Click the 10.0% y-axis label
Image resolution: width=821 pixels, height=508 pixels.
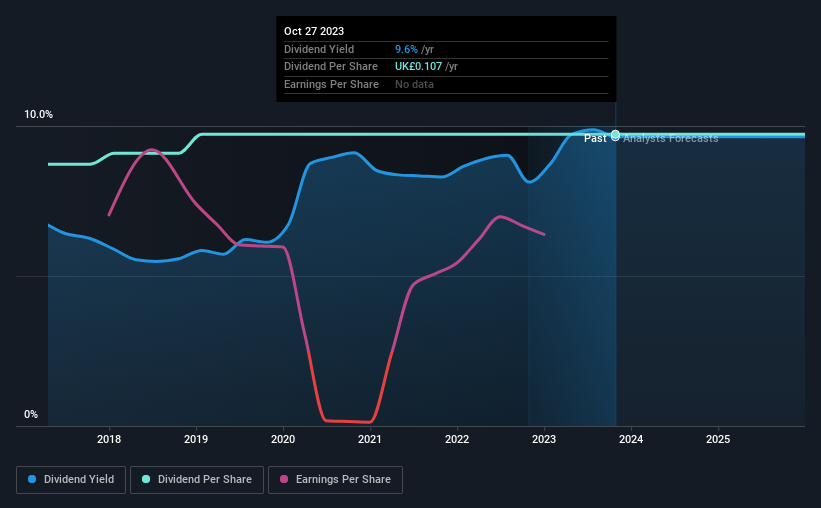click(x=39, y=115)
